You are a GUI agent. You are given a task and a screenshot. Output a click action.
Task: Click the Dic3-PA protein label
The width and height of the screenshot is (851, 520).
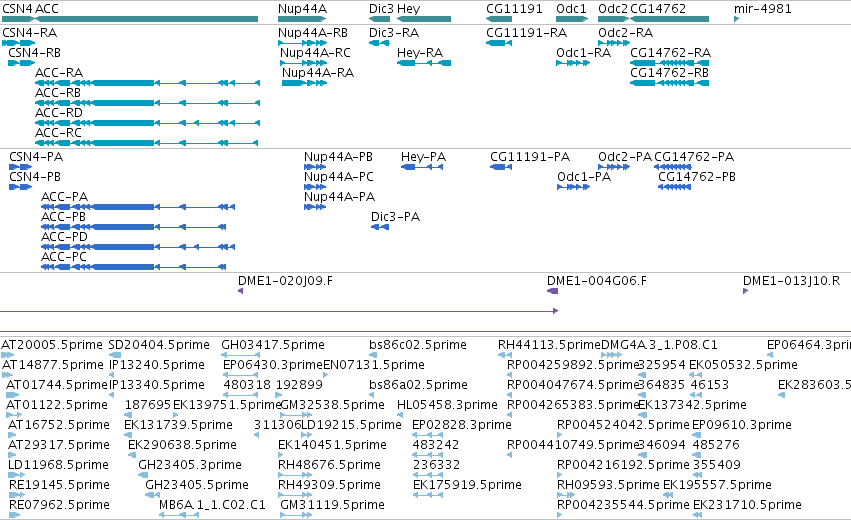[x=395, y=217]
